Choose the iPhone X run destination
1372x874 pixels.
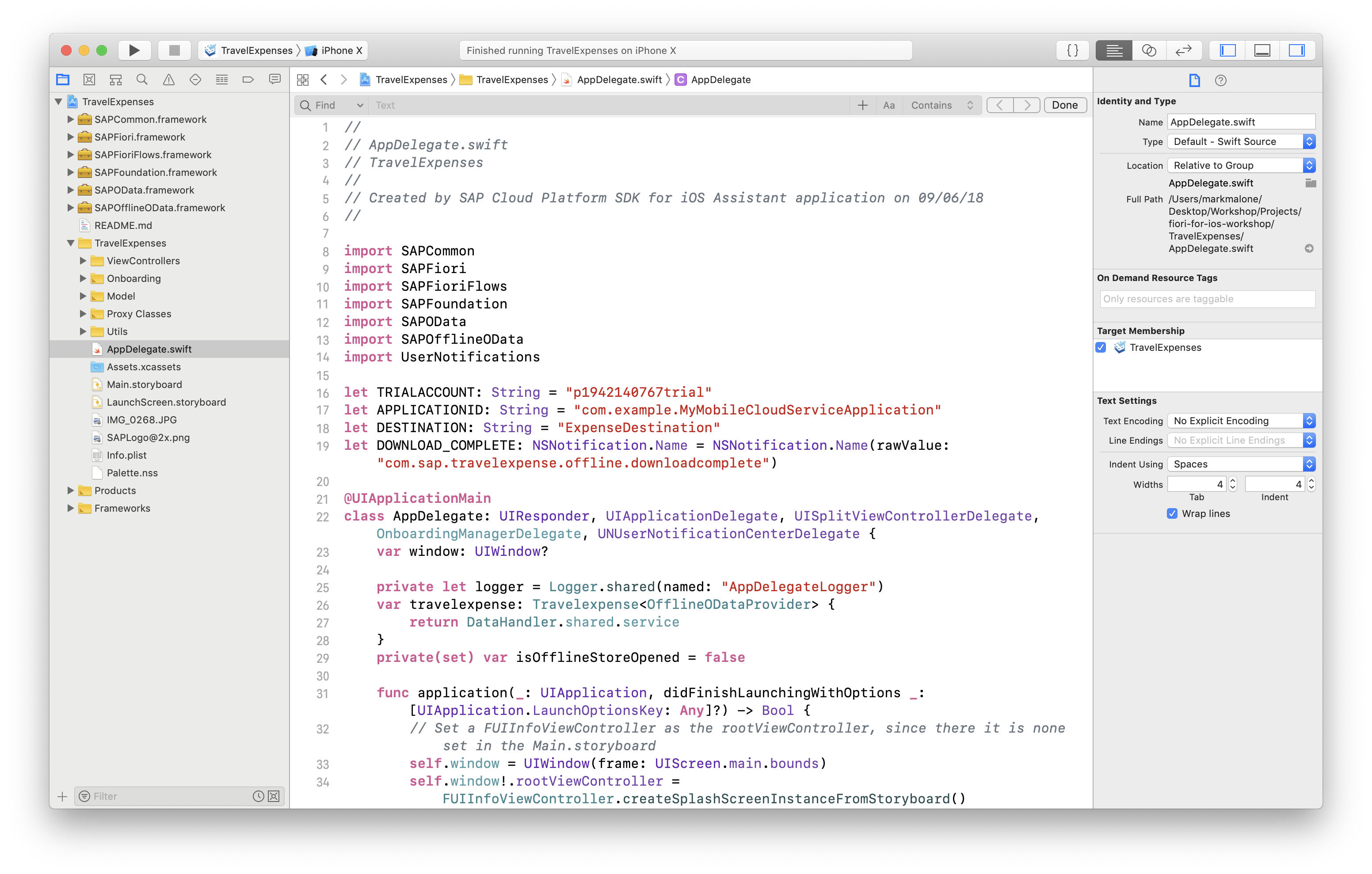pyautogui.click(x=334, y=50)
